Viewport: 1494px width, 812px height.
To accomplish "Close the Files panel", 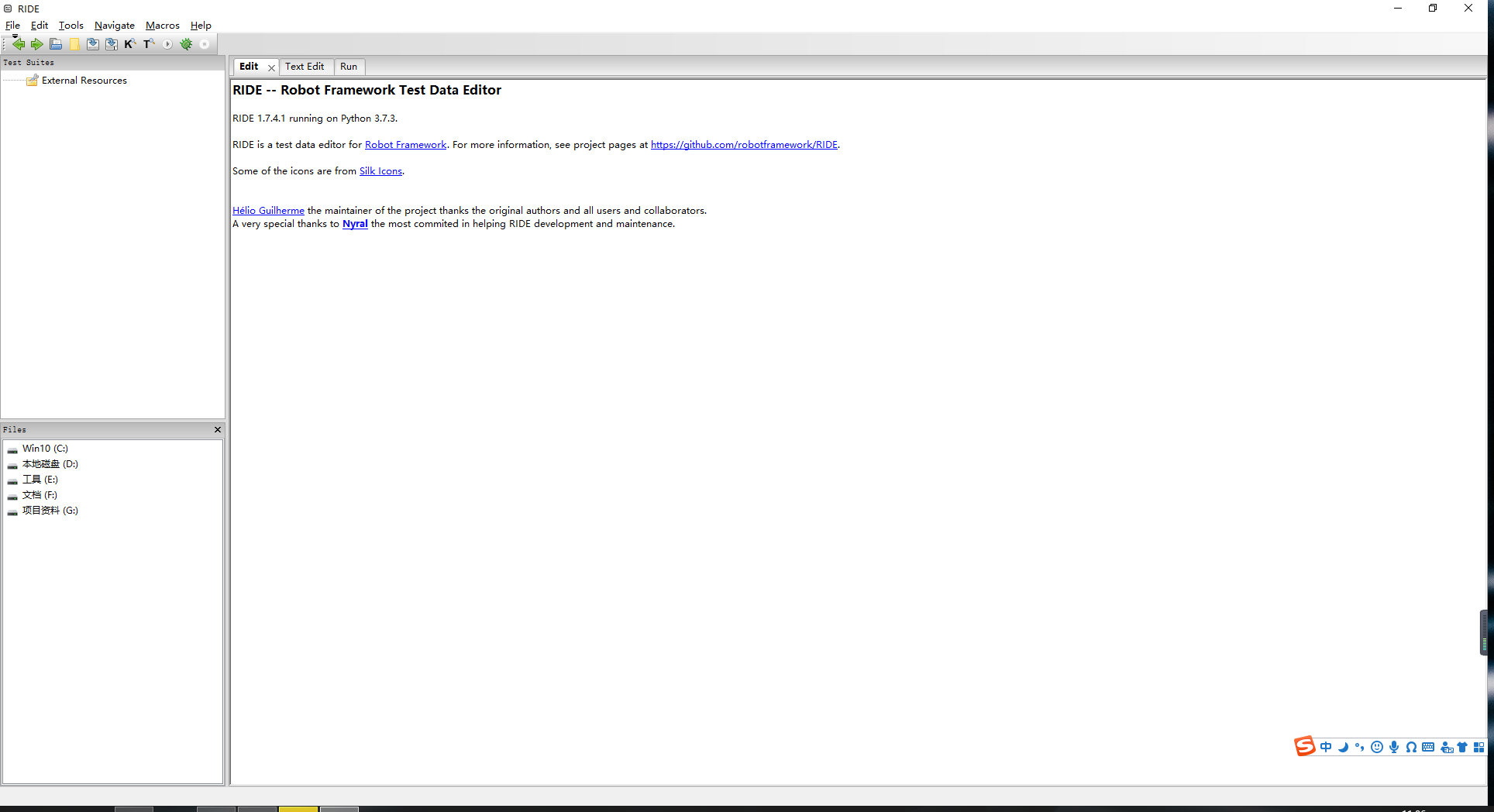I will pos(217,429).
